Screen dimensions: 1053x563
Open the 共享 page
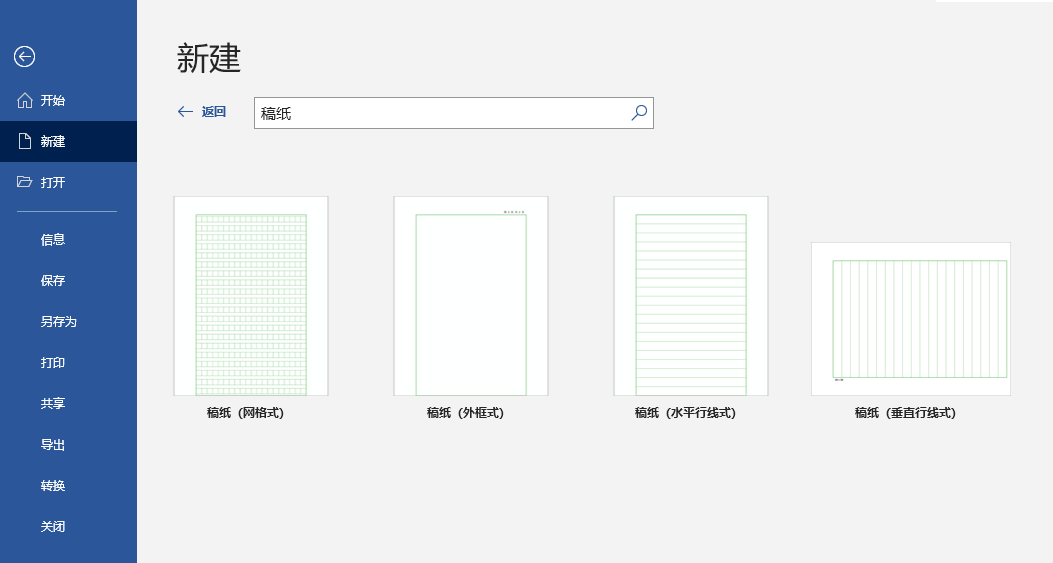(x=68, y=403)
